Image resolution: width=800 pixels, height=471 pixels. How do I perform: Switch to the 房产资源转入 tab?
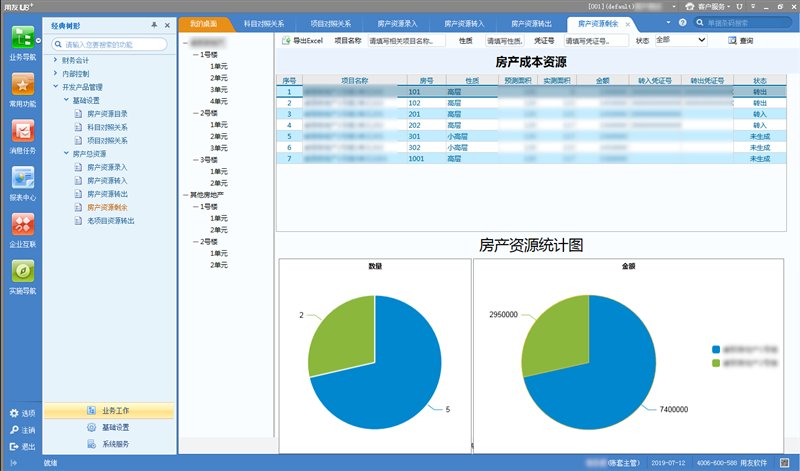tap(464, 24)
